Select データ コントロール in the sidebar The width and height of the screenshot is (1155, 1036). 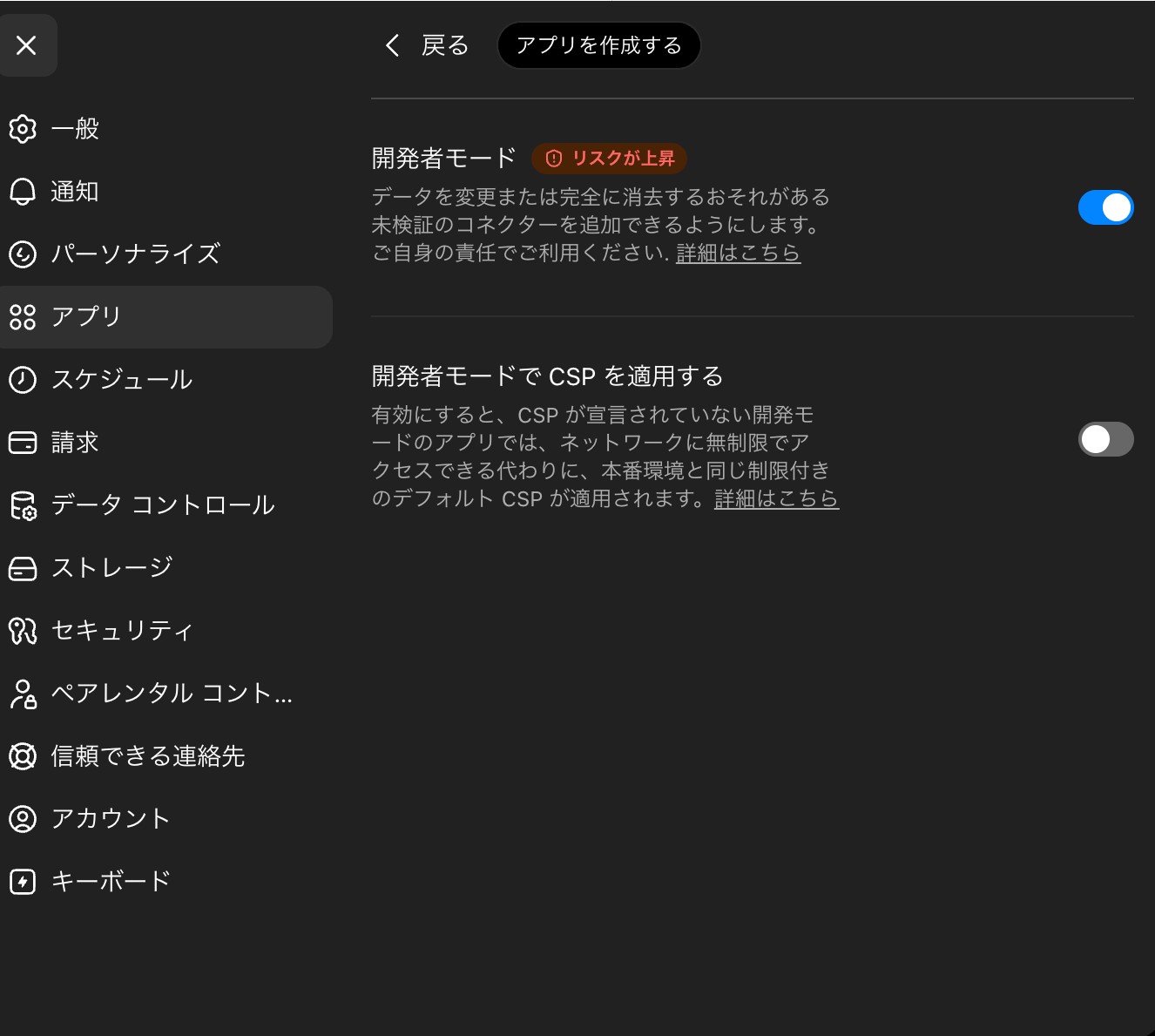(x=165, y=505)
